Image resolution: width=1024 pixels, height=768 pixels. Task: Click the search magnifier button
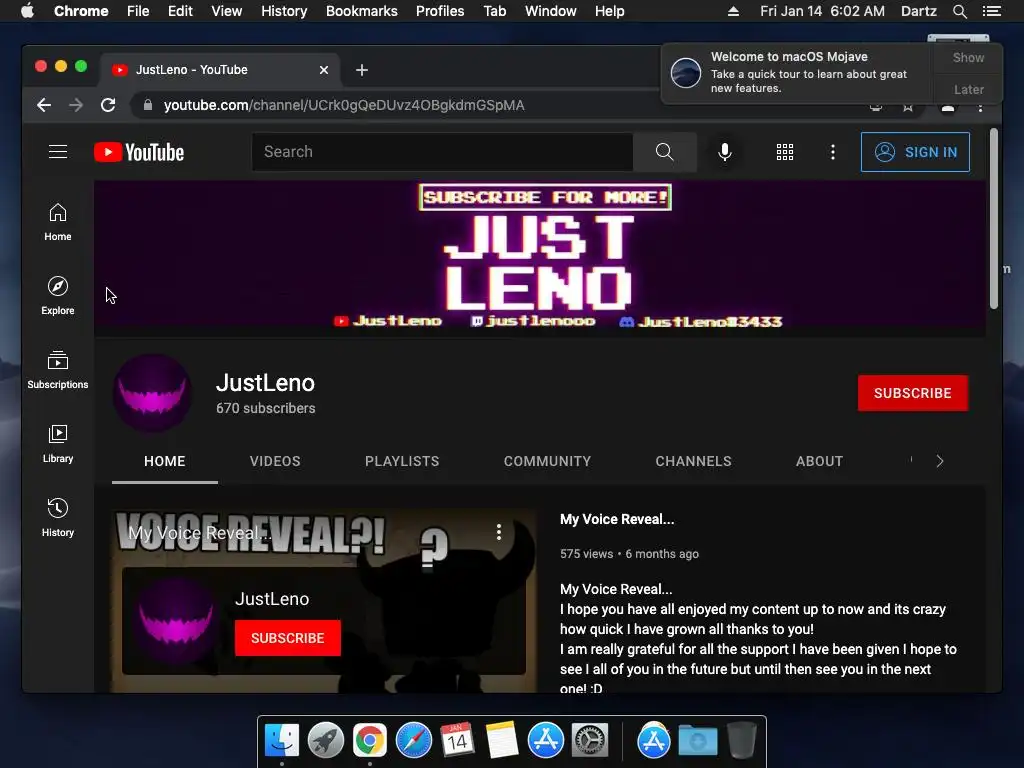click(x=664, y=152)
